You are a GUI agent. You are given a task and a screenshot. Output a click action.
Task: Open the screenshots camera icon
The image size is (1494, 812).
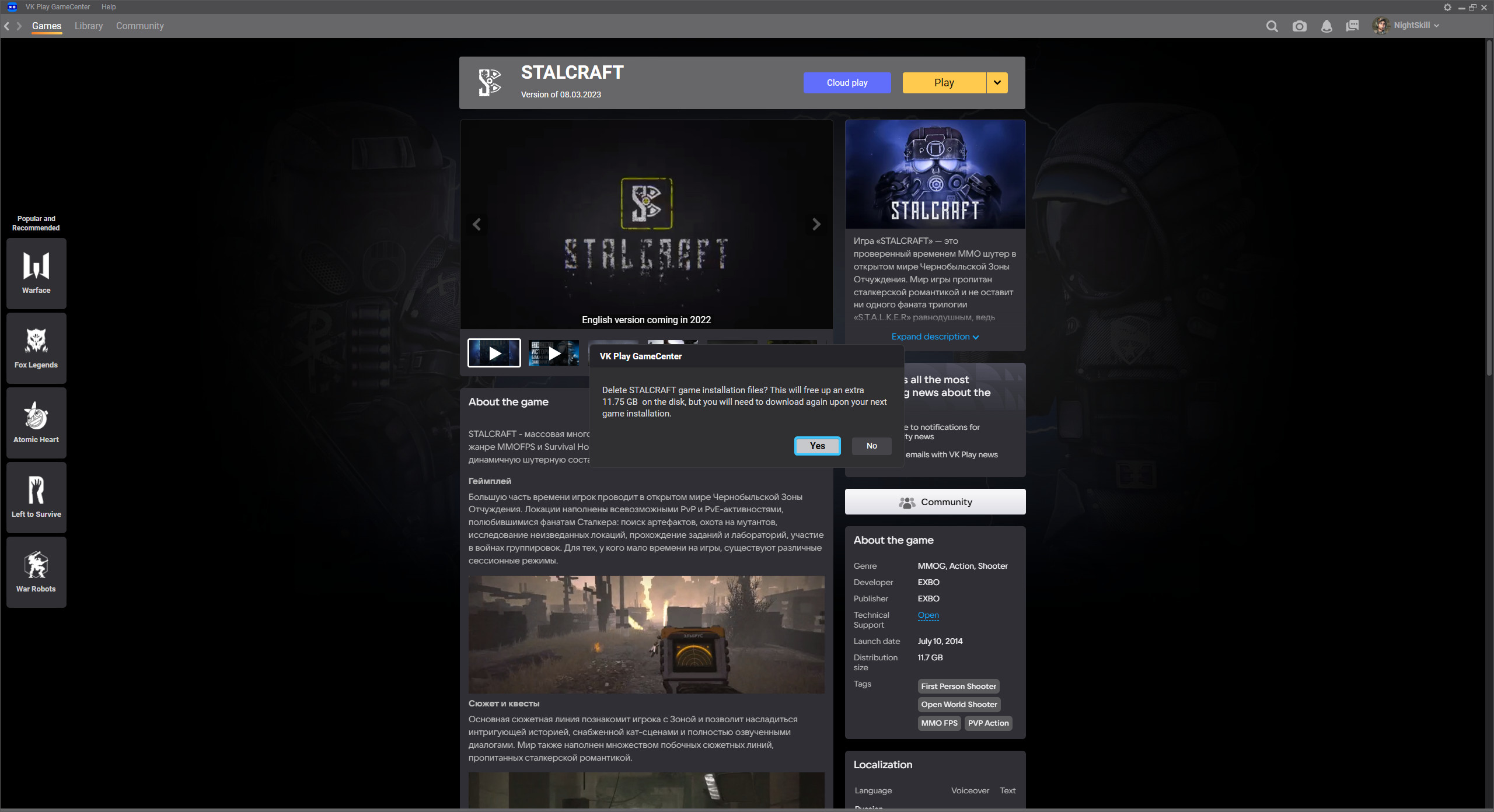click(x=1299, y=26)
